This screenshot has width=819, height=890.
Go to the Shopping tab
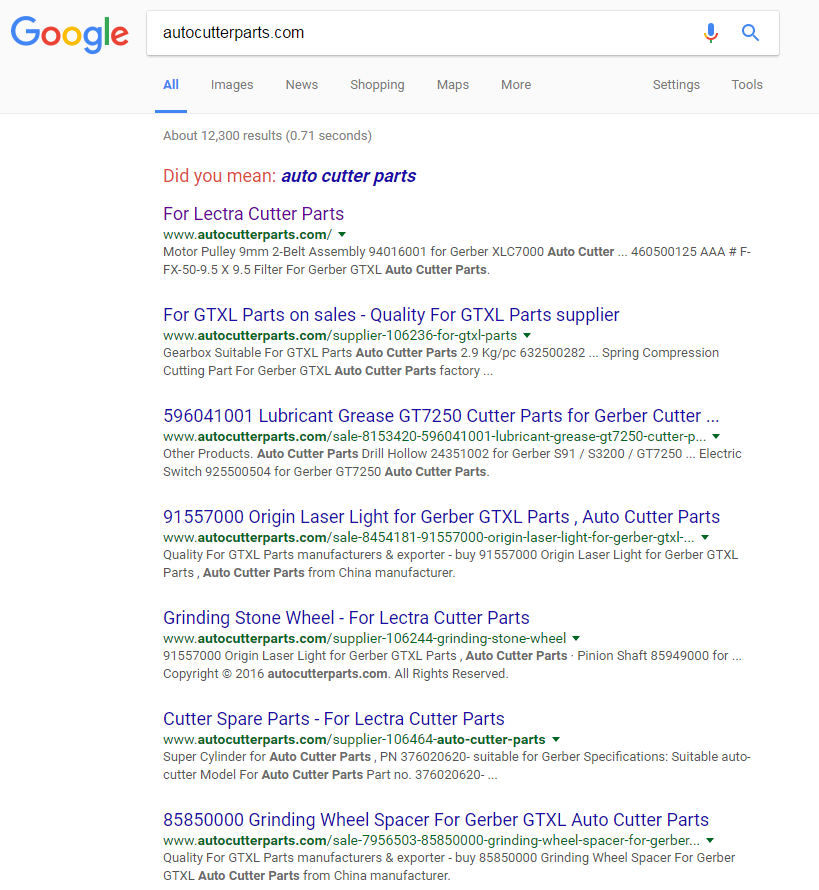tap(377, 85)
